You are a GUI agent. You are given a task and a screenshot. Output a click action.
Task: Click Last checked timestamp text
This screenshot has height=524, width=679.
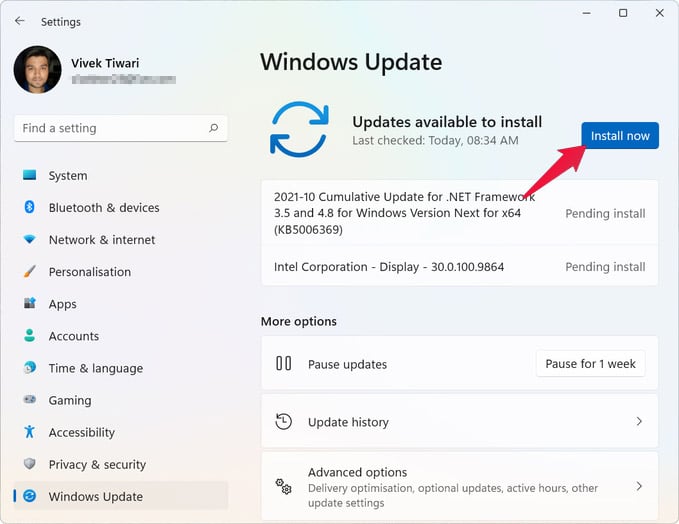click(435, 140)
